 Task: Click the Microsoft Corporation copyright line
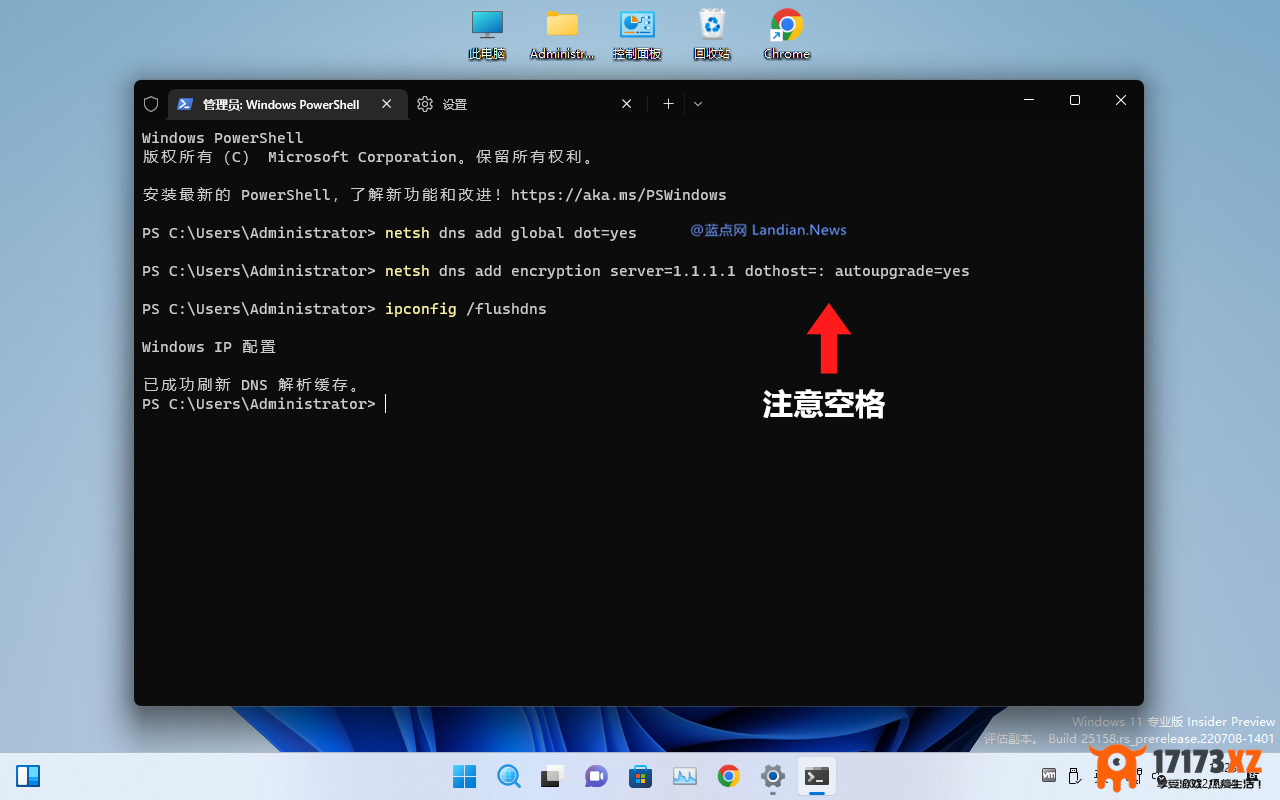369,157
